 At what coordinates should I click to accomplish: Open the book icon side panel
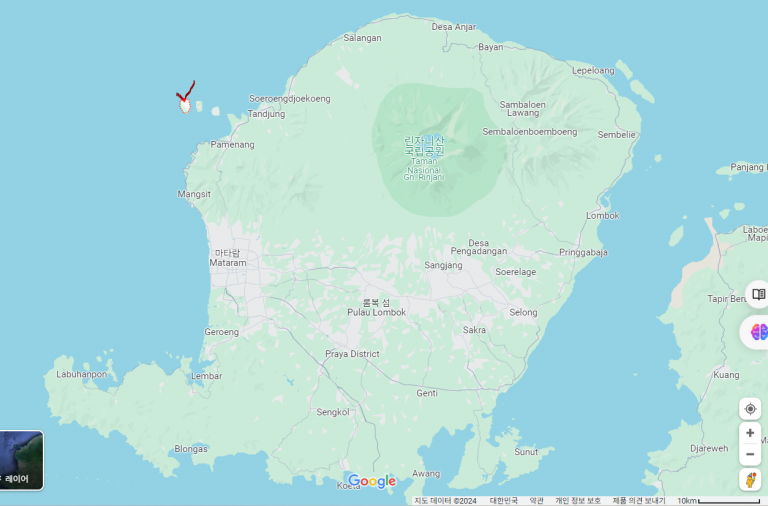coord(758,294)
